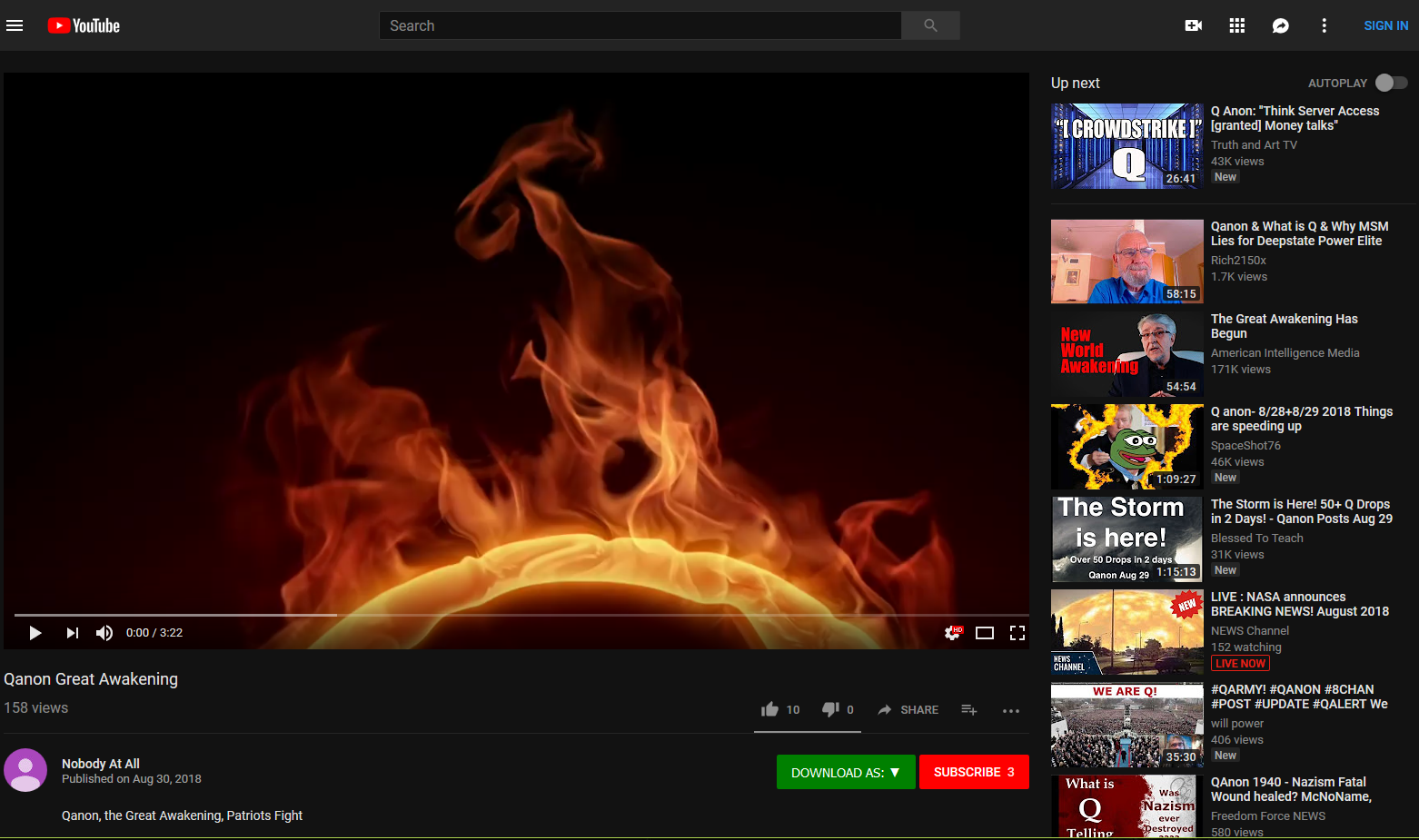Click the Truth and Art TV channel name
1419x840 pixels.
1254,145
